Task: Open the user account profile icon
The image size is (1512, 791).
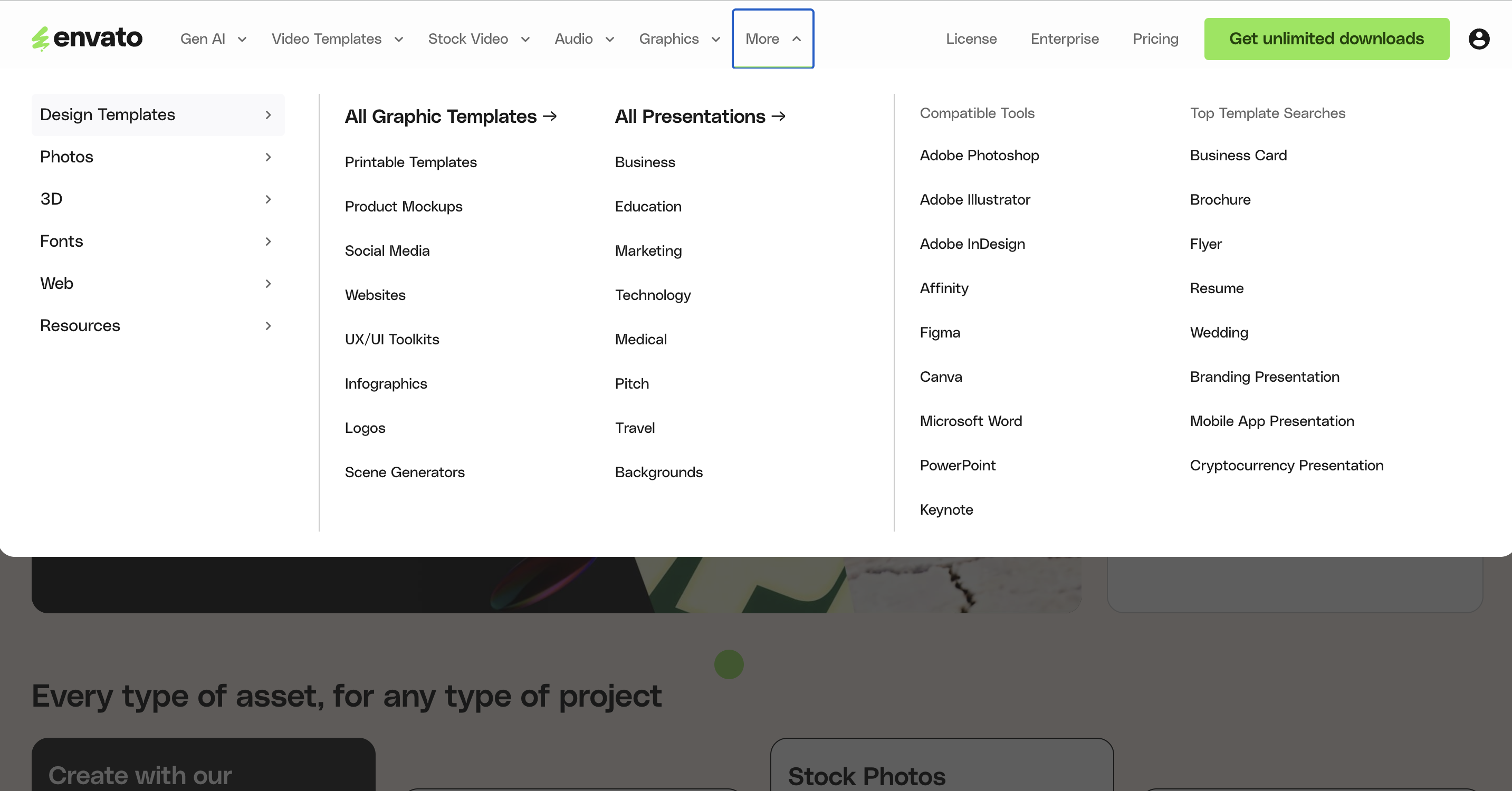Action: tap(1479, 38)
